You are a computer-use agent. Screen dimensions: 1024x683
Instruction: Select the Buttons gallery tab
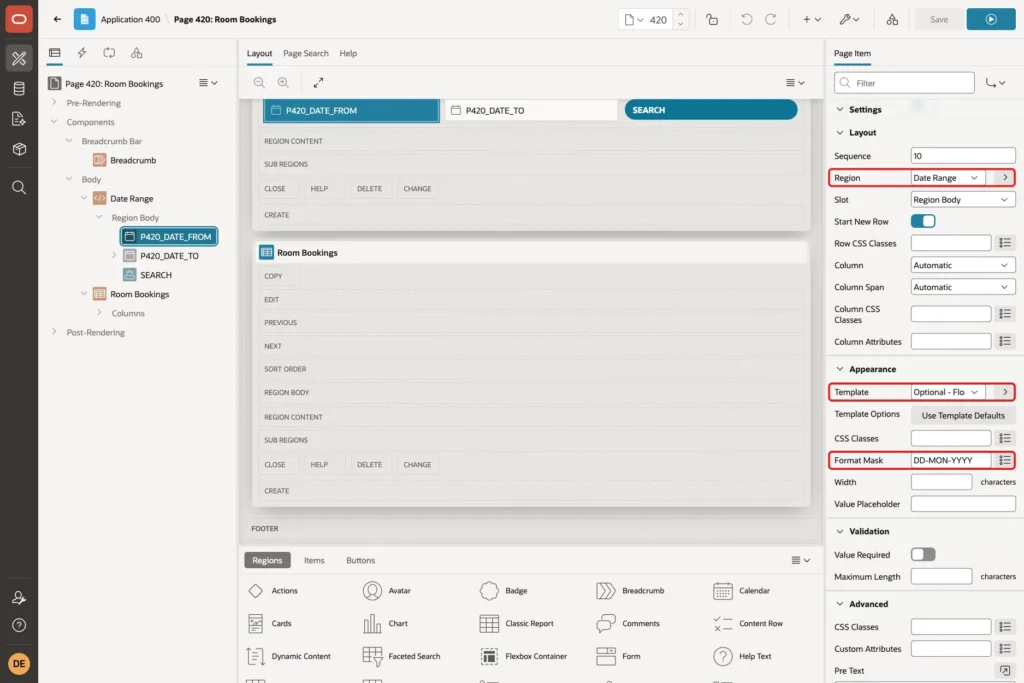tap(360, 560)
